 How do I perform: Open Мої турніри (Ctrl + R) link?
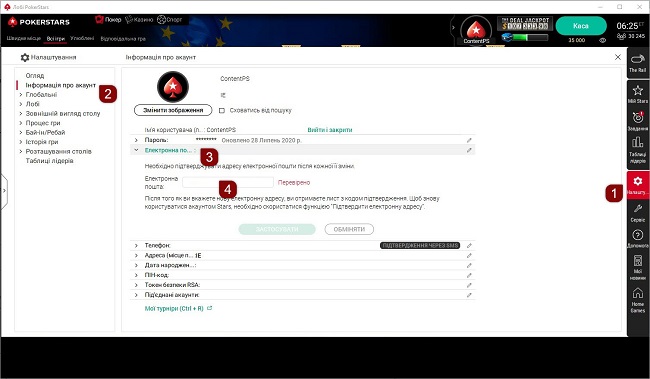coord(178,309)
